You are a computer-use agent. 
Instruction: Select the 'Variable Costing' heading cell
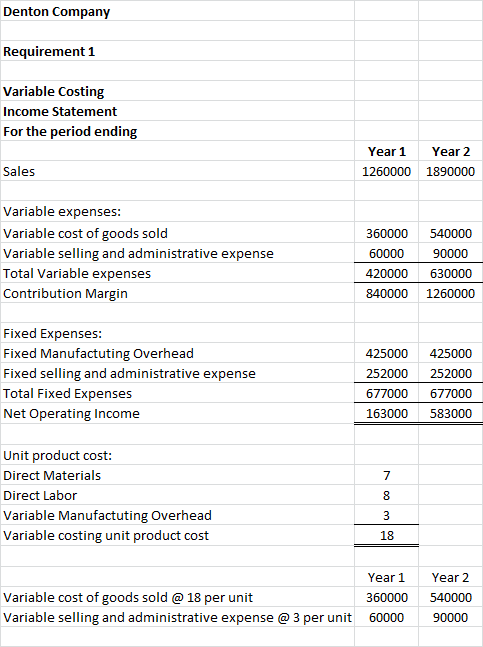[177, 91]
